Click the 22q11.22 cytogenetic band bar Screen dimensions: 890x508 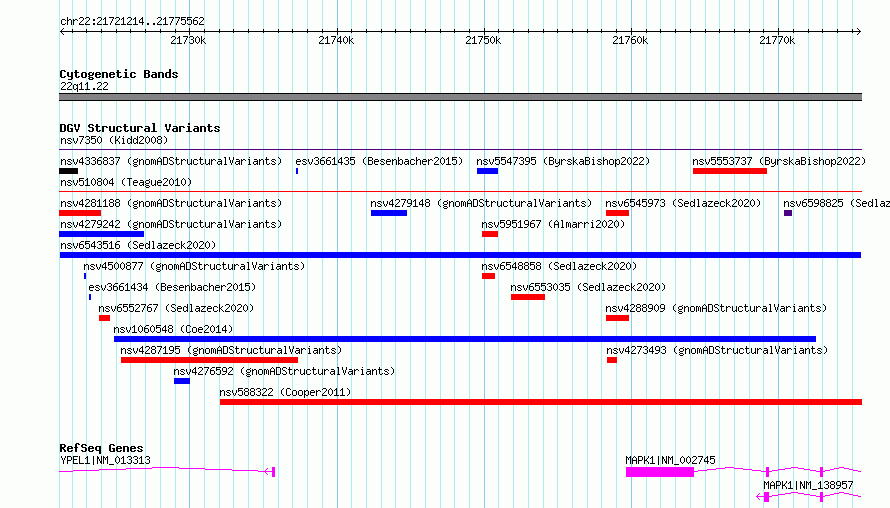460,97
